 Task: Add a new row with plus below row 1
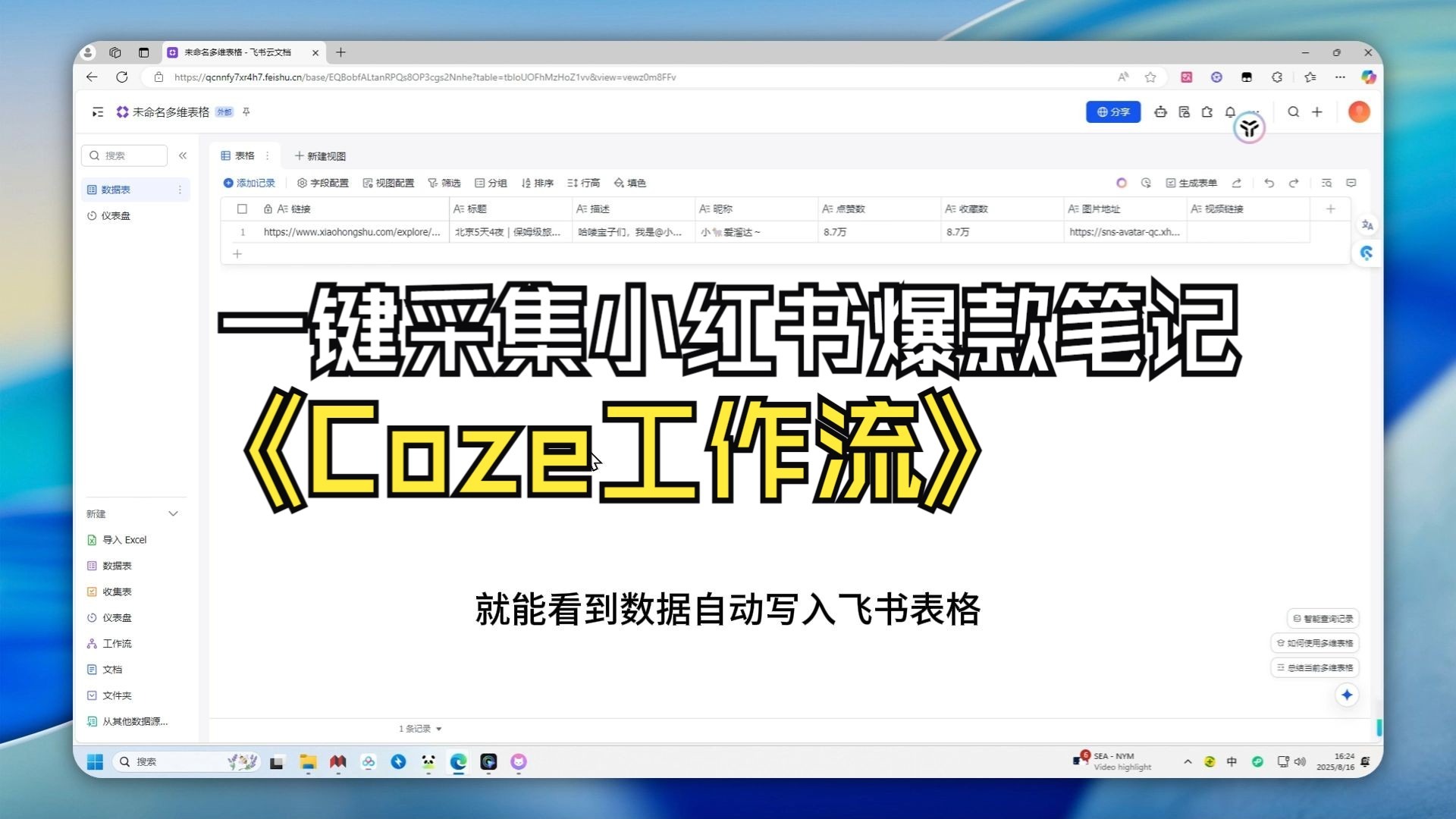237,254
